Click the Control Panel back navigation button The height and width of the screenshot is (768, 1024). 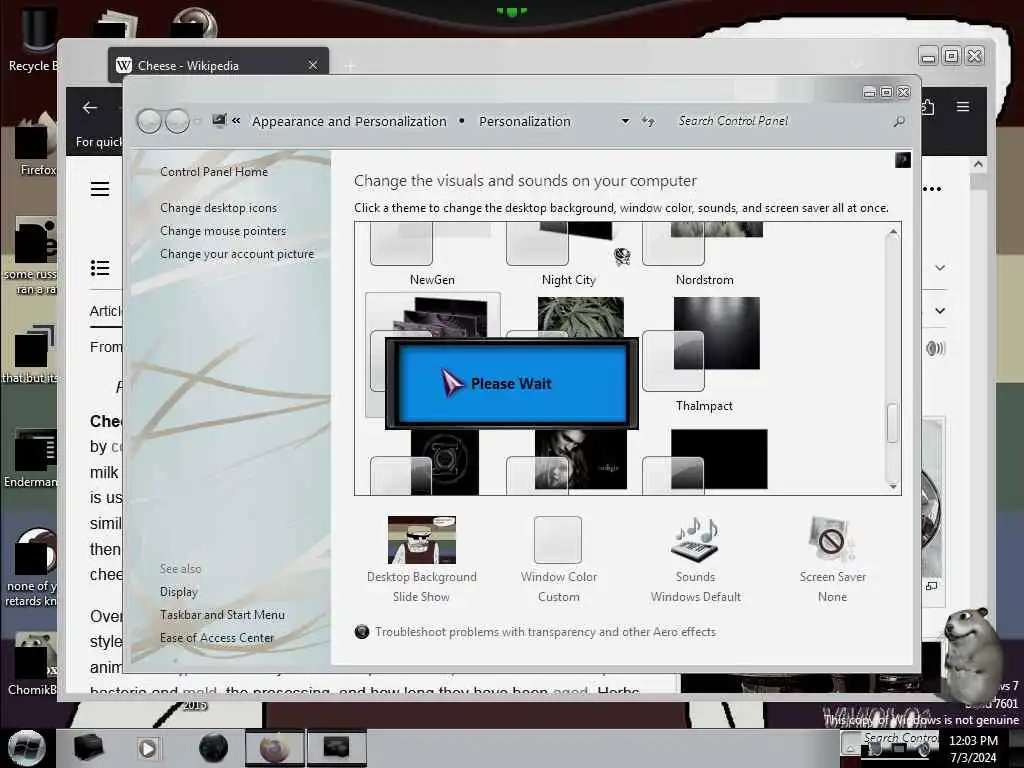(x=150, y=121)
